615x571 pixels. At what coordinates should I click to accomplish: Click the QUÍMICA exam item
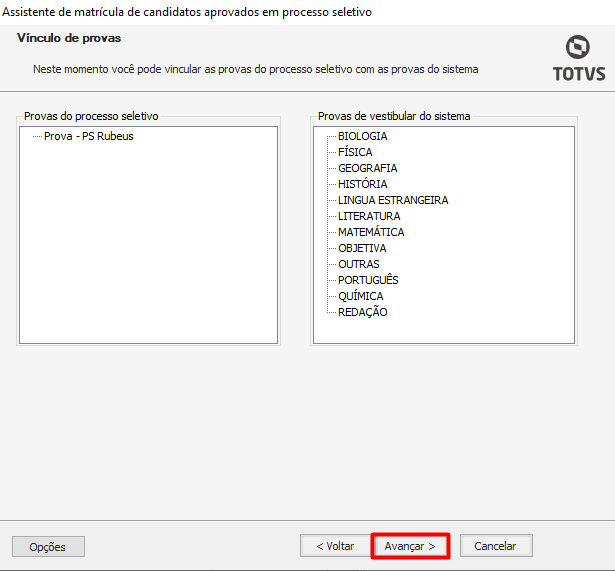[x=360, y=296]
